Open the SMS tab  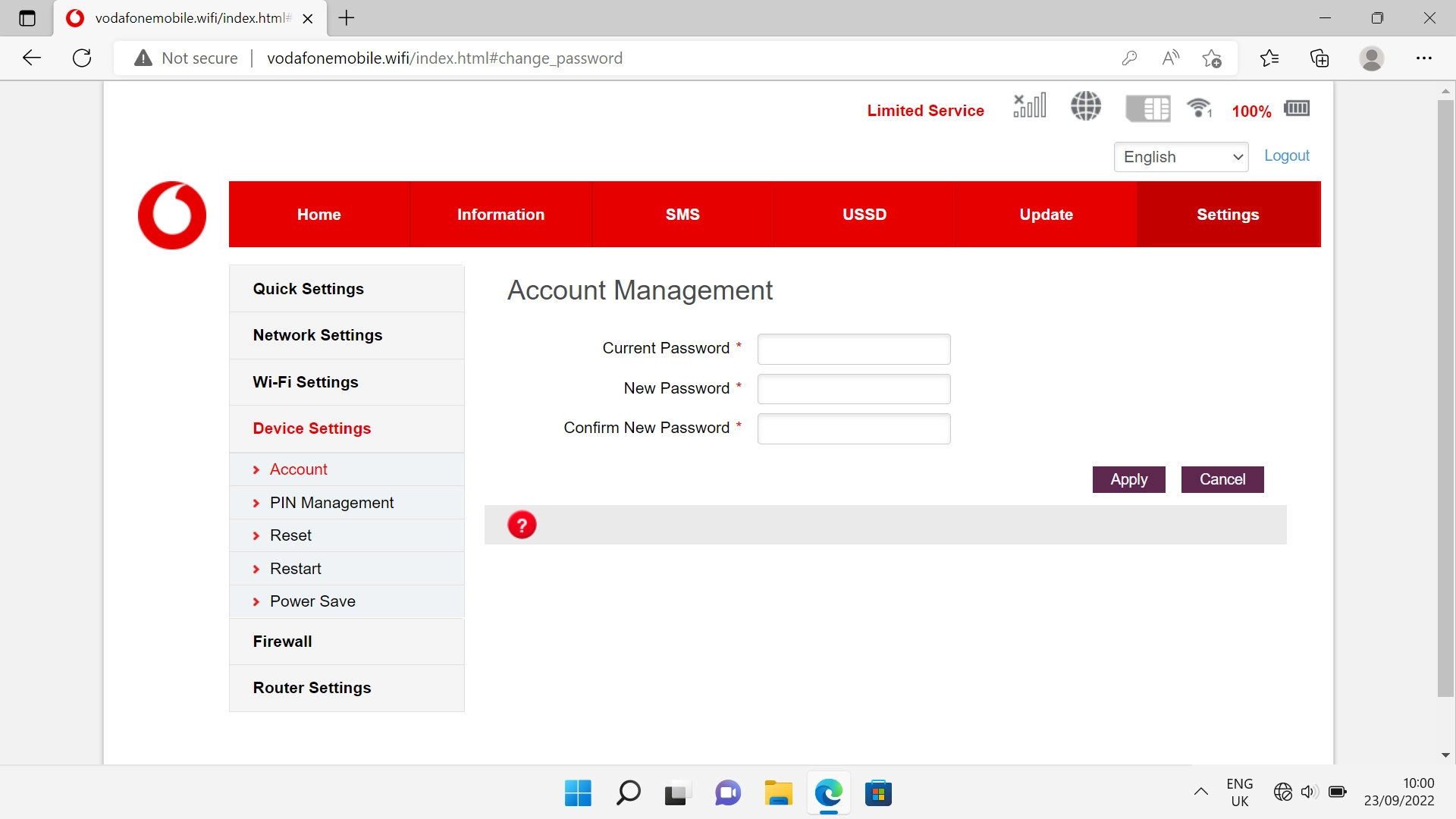tap(682, 215)
